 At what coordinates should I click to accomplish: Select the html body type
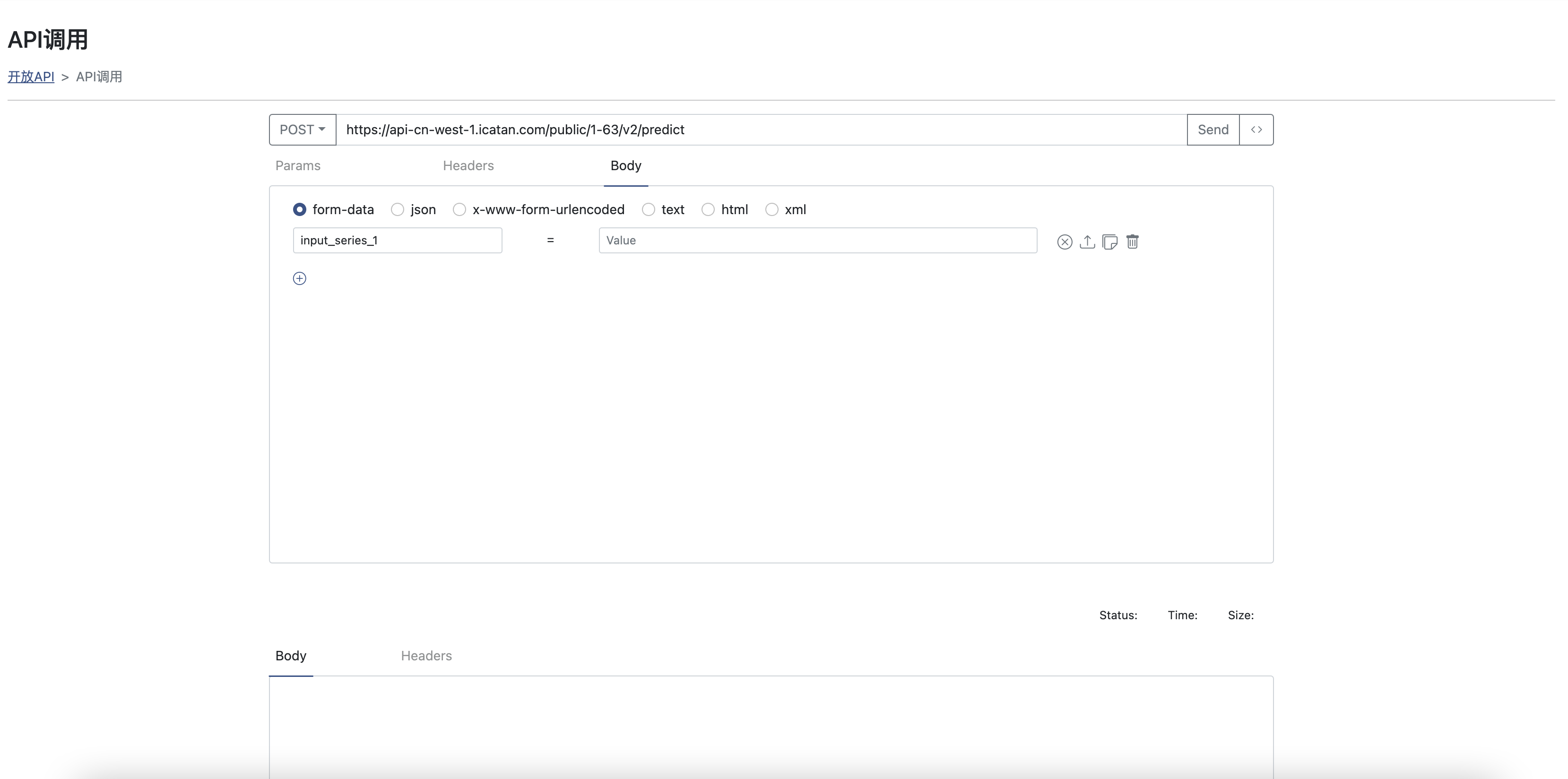(708, 209)
